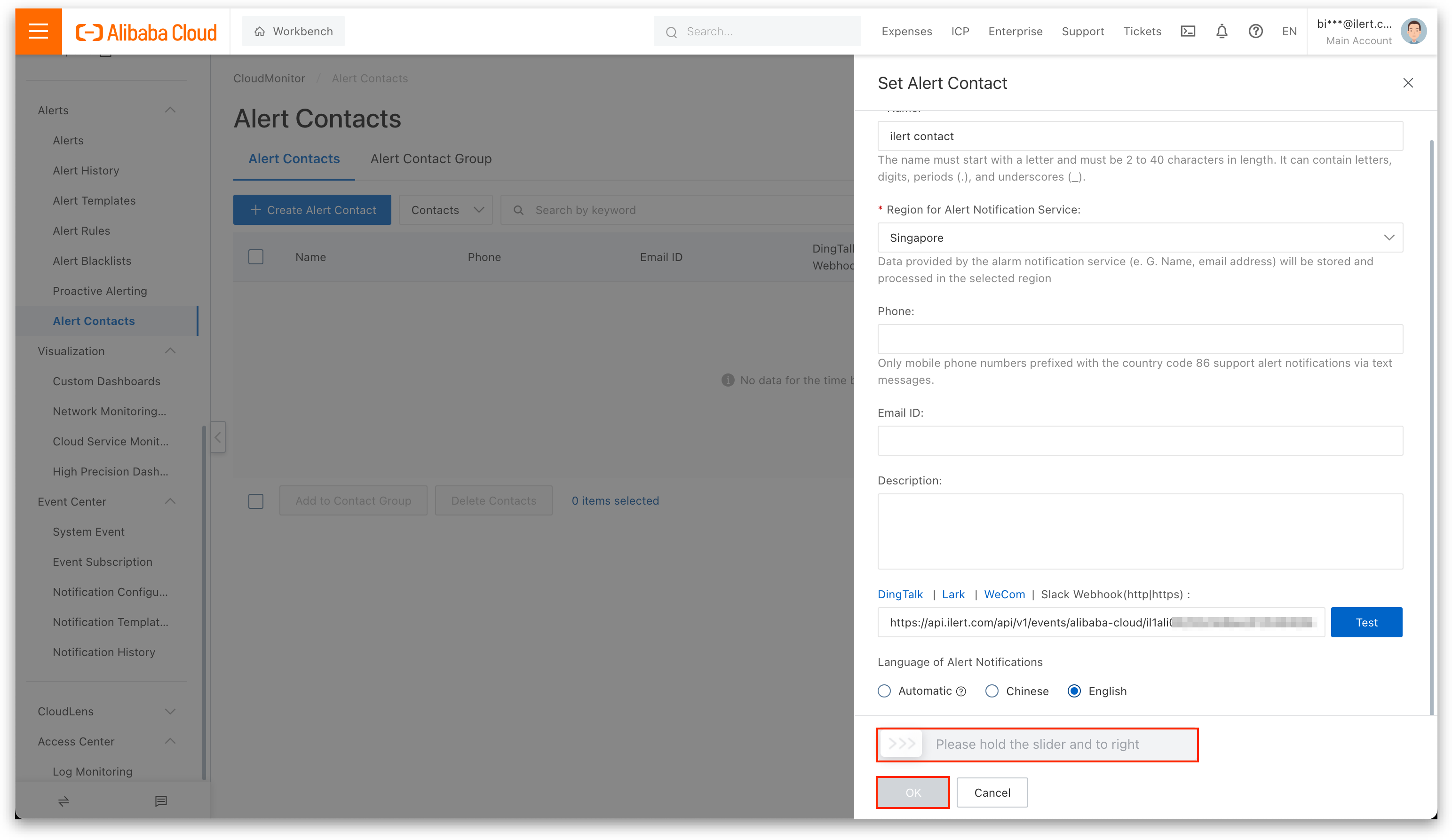Open the Singapore region dropdown

(x=1140, y=238)
